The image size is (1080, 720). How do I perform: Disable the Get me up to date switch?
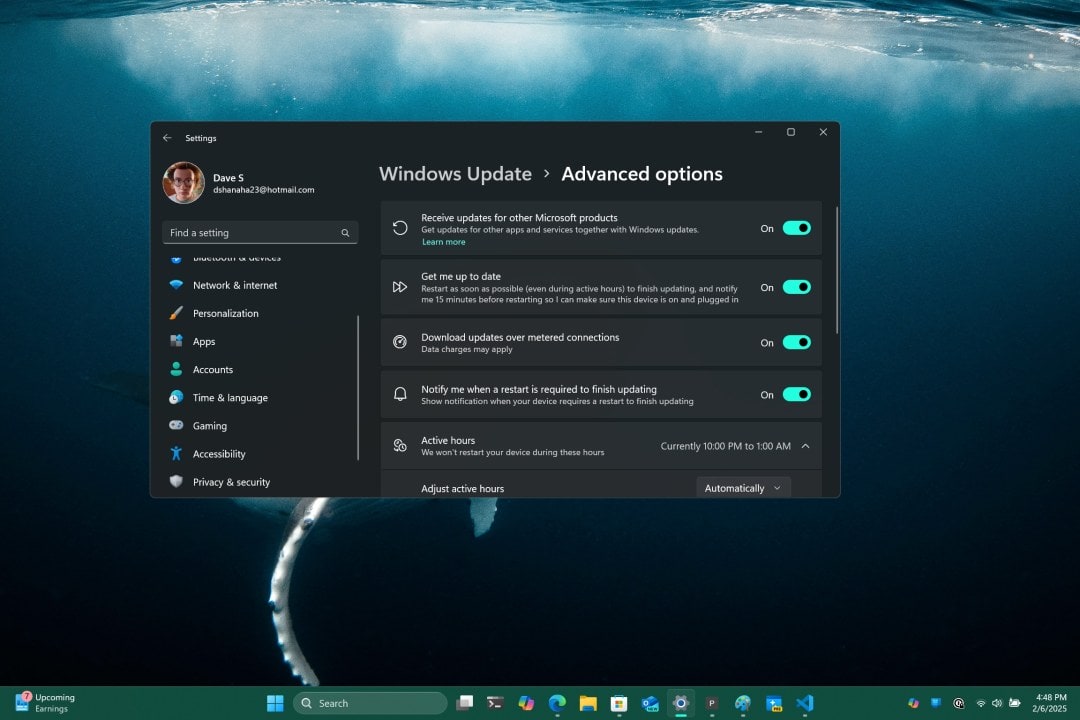click(797, 287)
